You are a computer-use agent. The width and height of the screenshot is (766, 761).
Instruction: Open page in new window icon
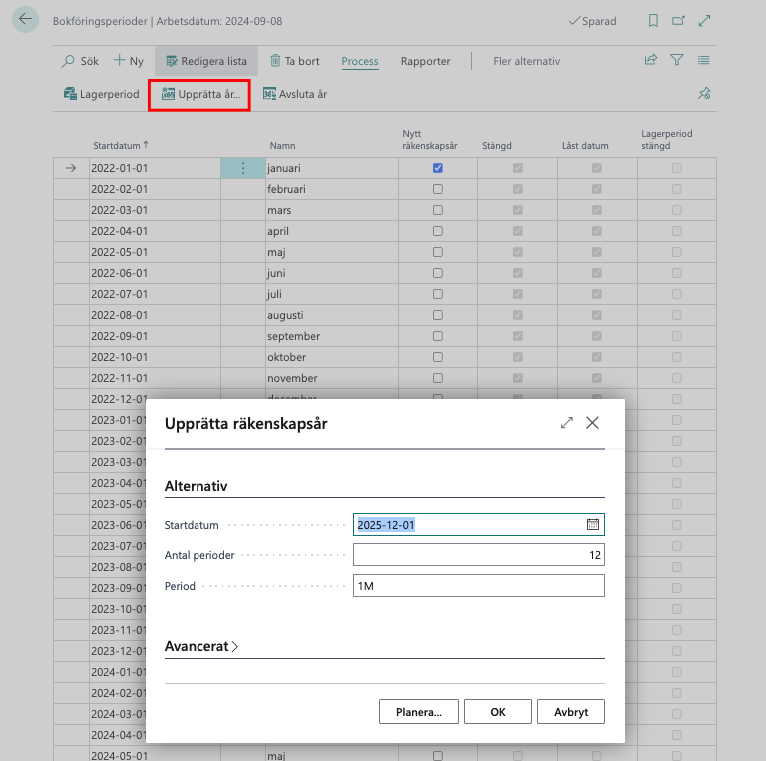pos(679,21)
